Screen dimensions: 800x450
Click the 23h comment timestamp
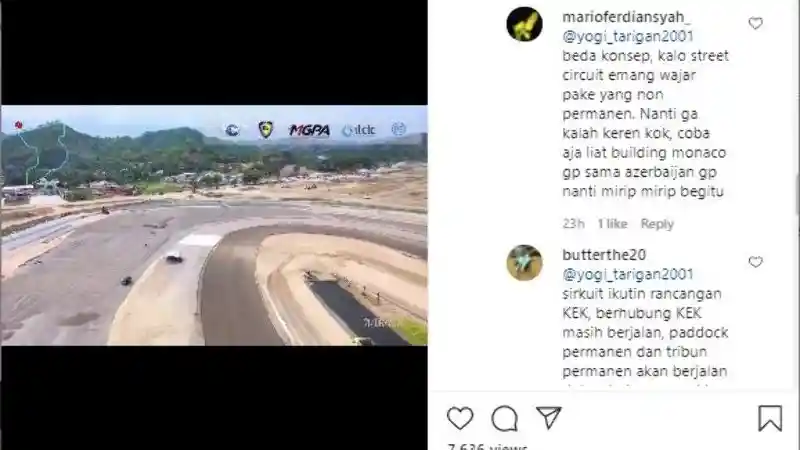[x=573, y=223]
